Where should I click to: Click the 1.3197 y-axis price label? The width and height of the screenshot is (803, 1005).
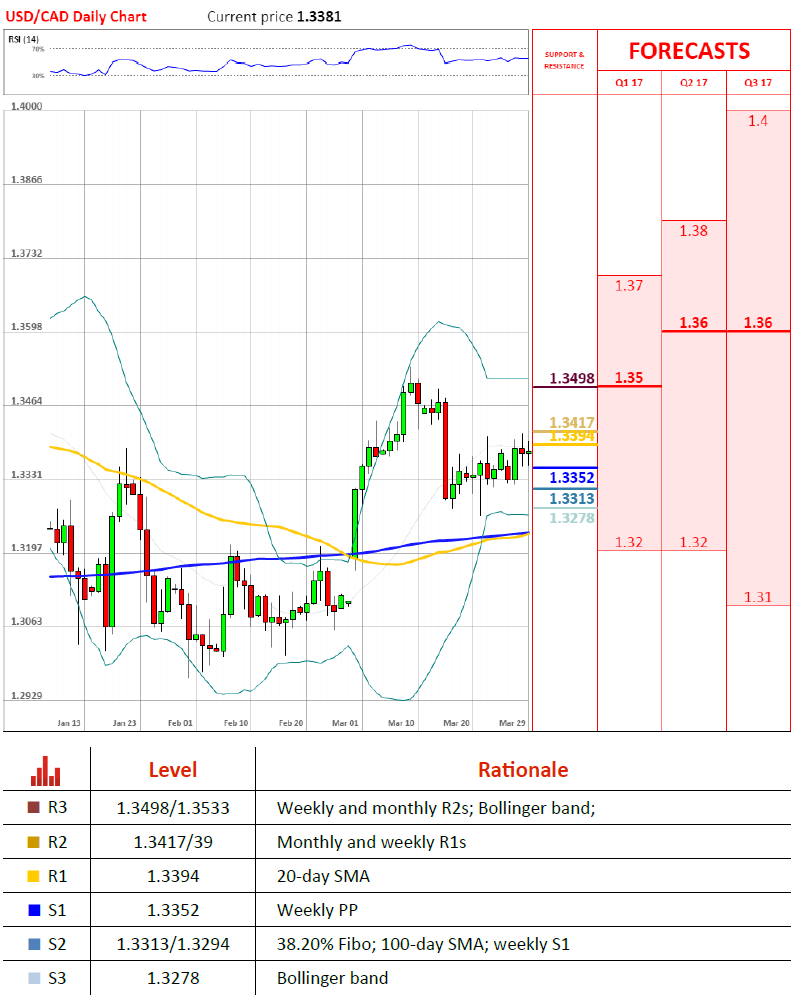[26, 548]
